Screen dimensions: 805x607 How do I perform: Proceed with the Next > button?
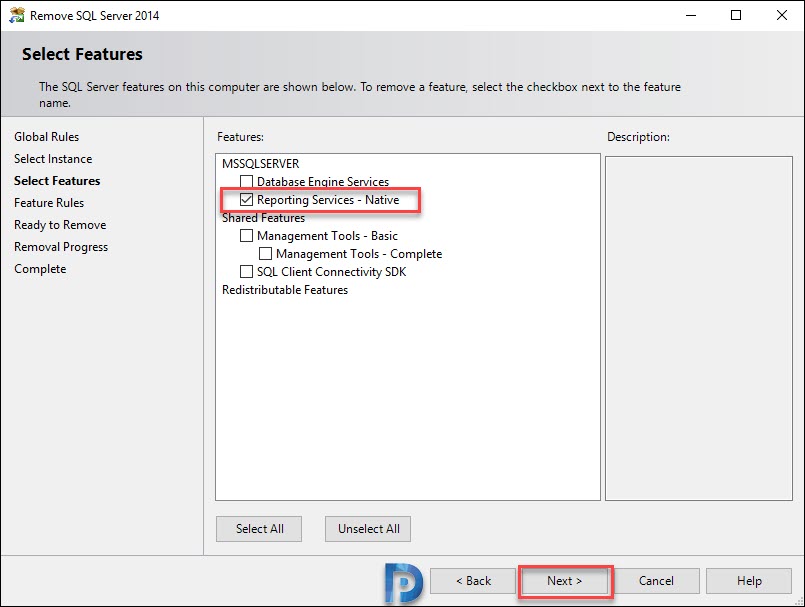(x=565, y=581)
